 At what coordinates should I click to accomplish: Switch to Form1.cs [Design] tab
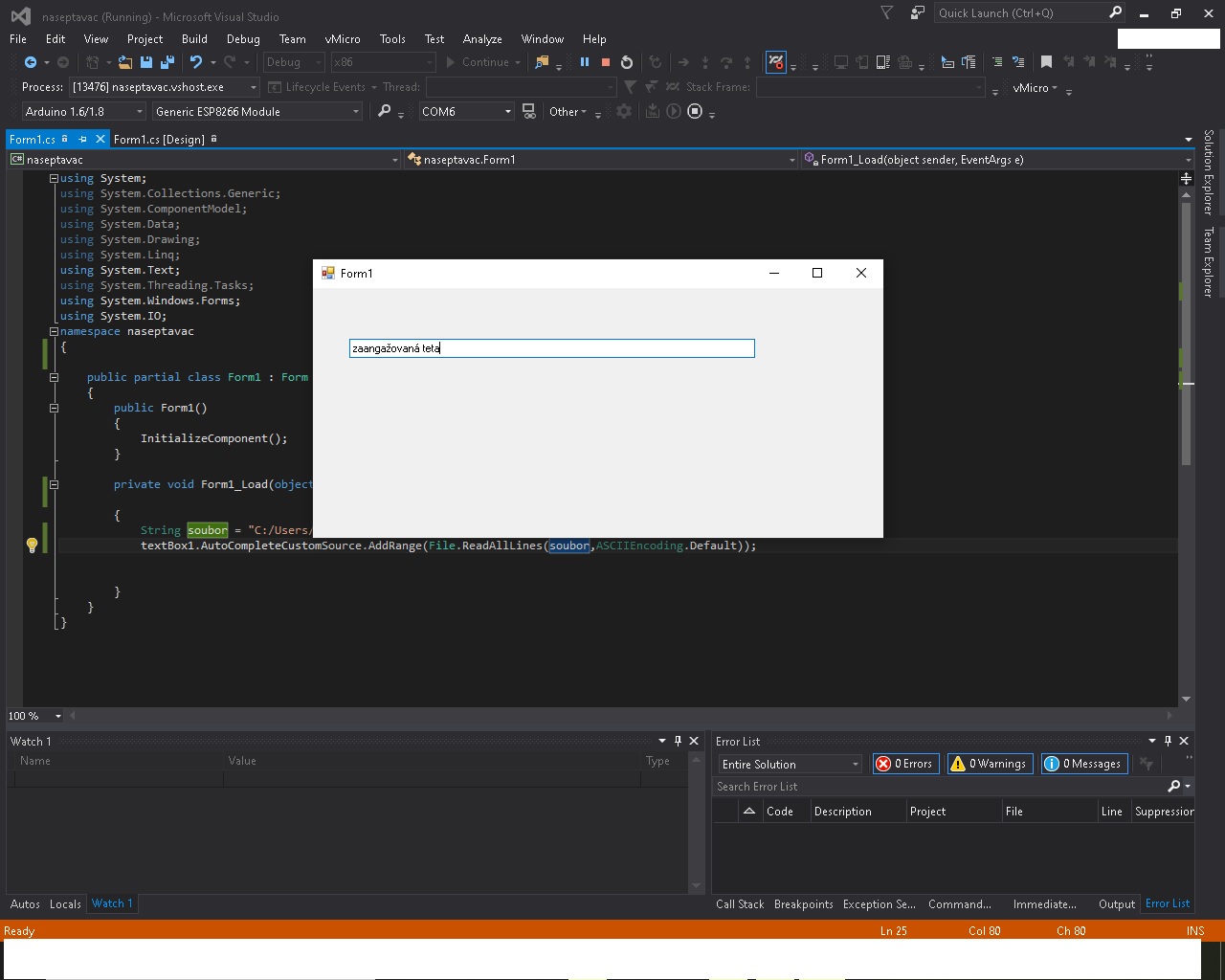159,140
